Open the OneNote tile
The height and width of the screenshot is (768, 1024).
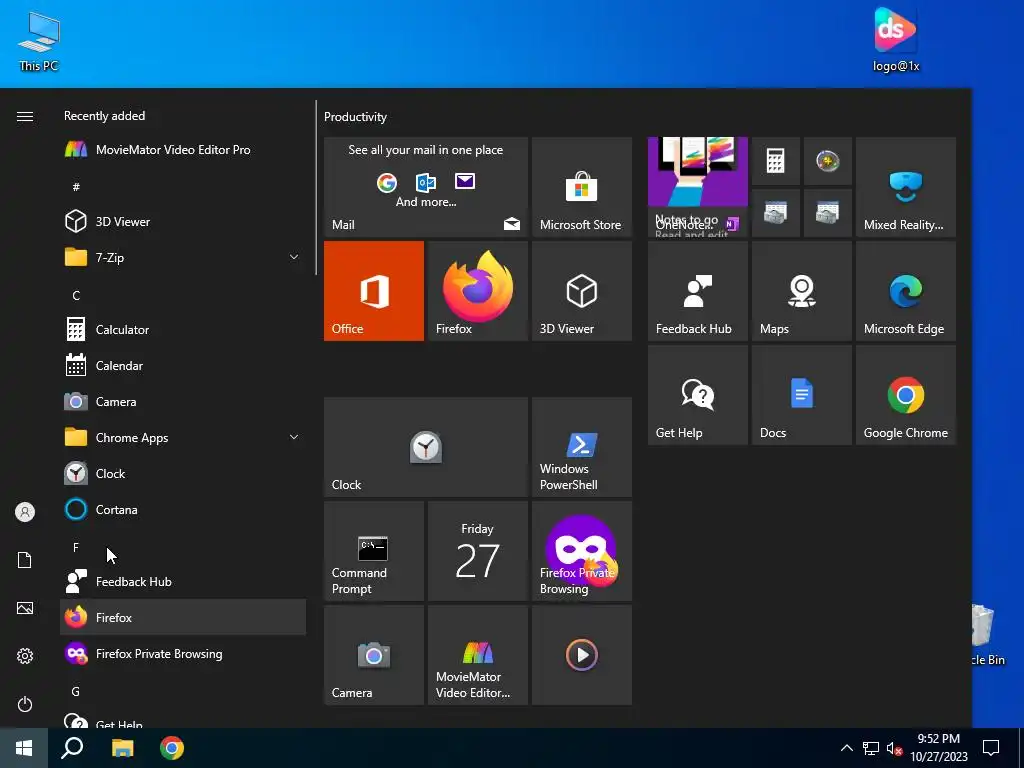[x=697, y=187]
